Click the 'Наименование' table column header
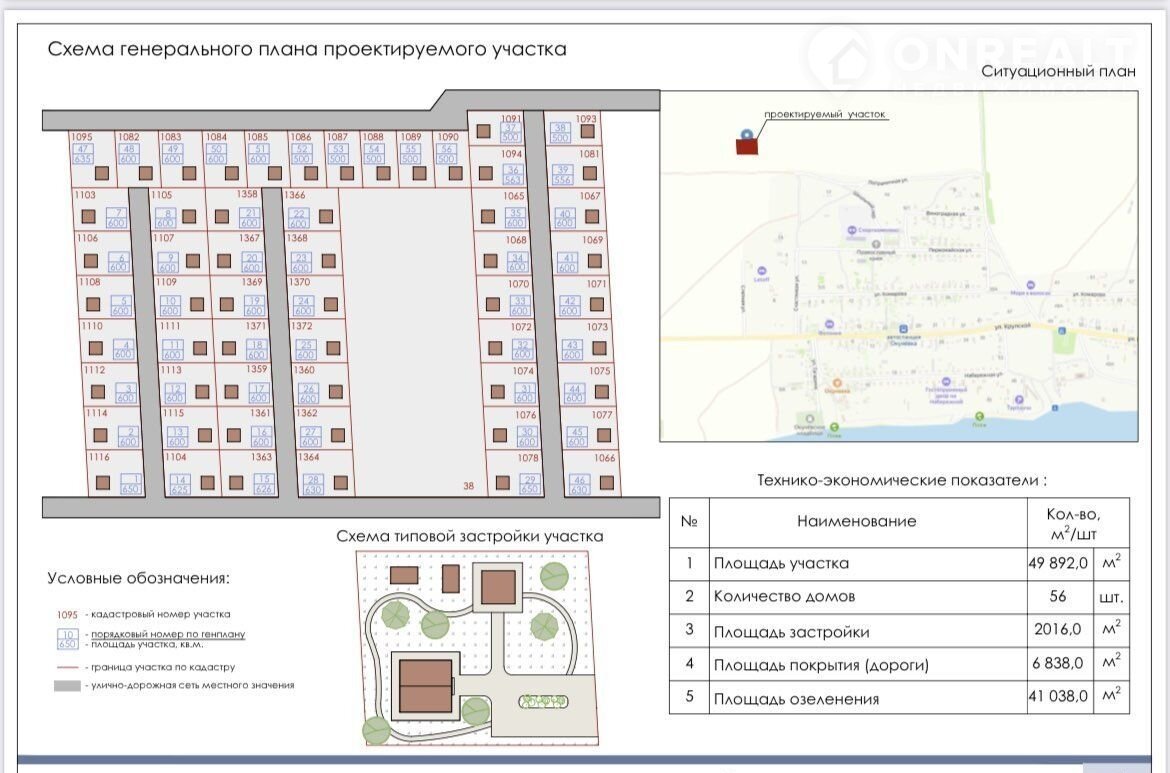Image resolution: width=1170 pixels, height=773 pixels. (856, 521)
